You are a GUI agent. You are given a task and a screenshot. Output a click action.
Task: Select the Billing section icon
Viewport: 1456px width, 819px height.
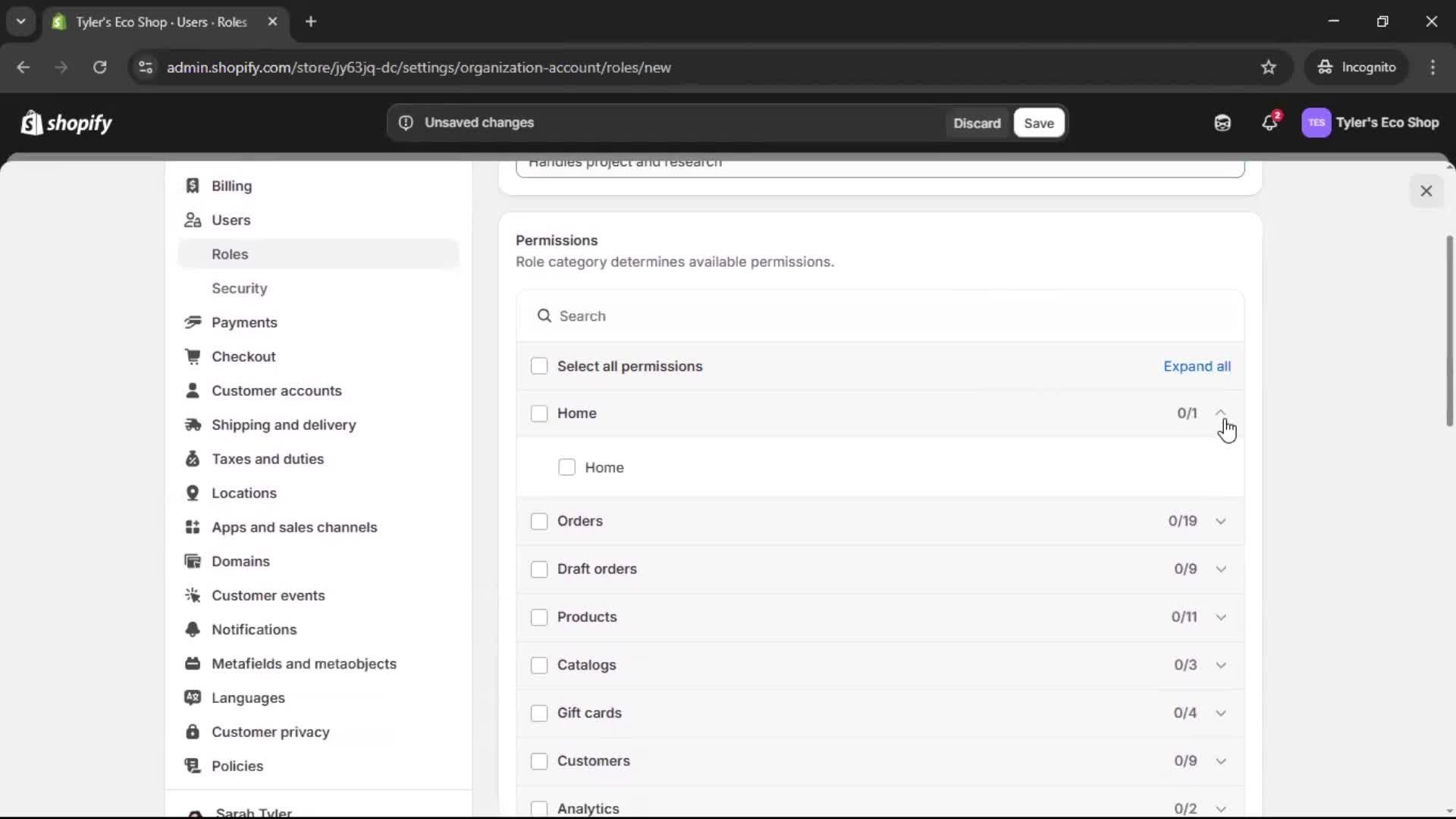tap(193, 185)
